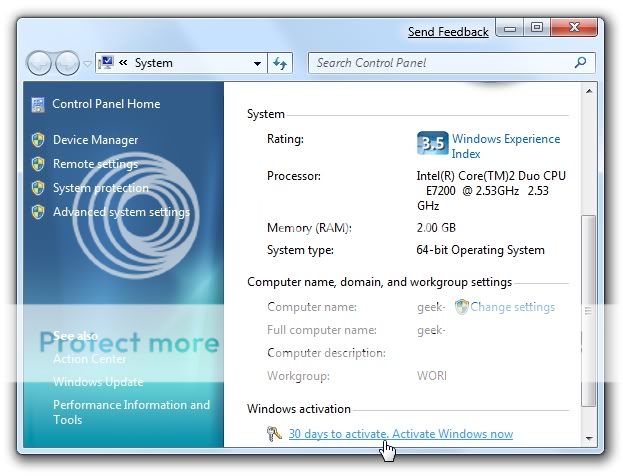623x476 pixels.
Task: Maximize the System window
Action: coord(537,28)
